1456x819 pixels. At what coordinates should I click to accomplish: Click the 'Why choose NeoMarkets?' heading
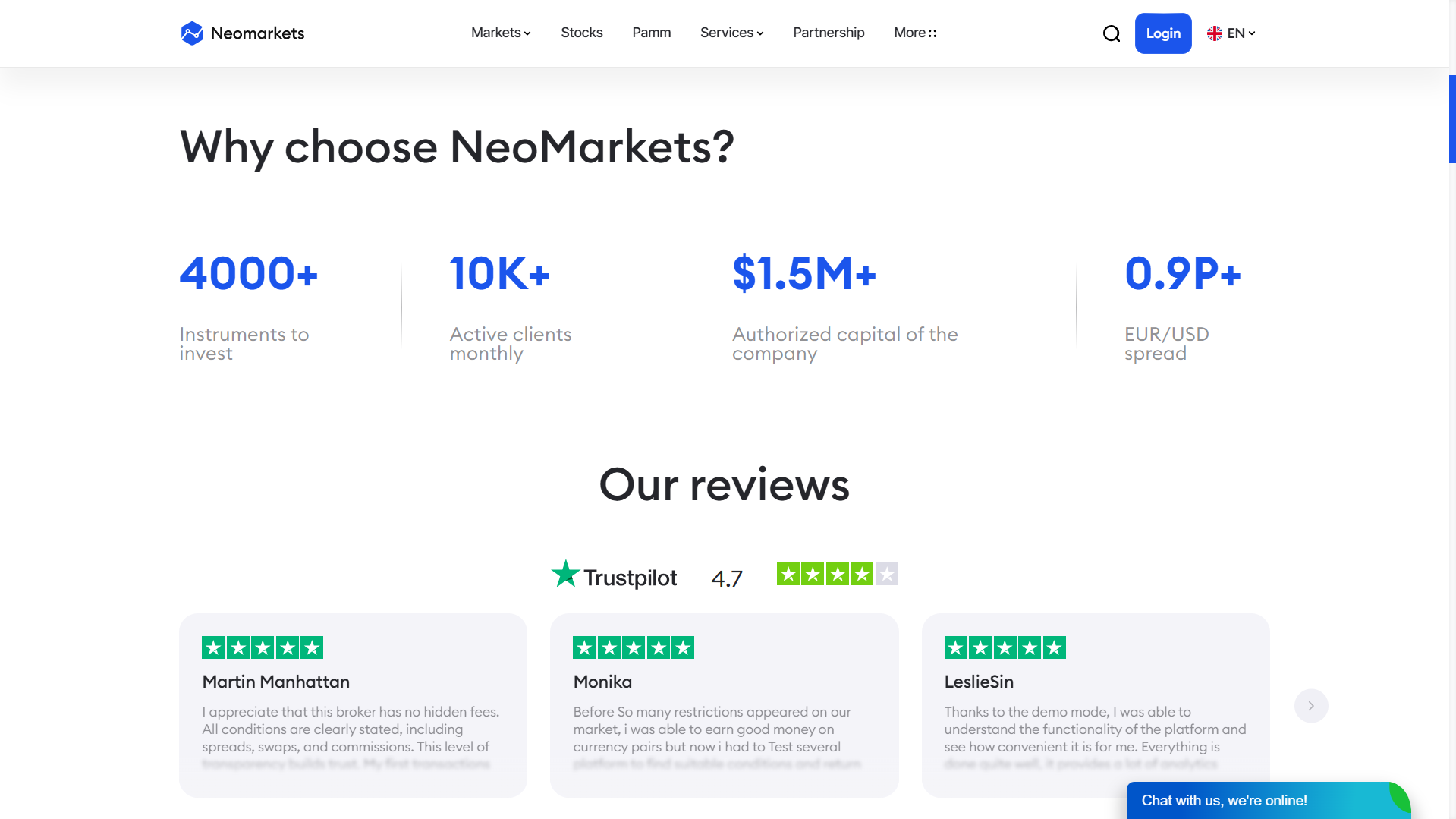coord(457,146)
